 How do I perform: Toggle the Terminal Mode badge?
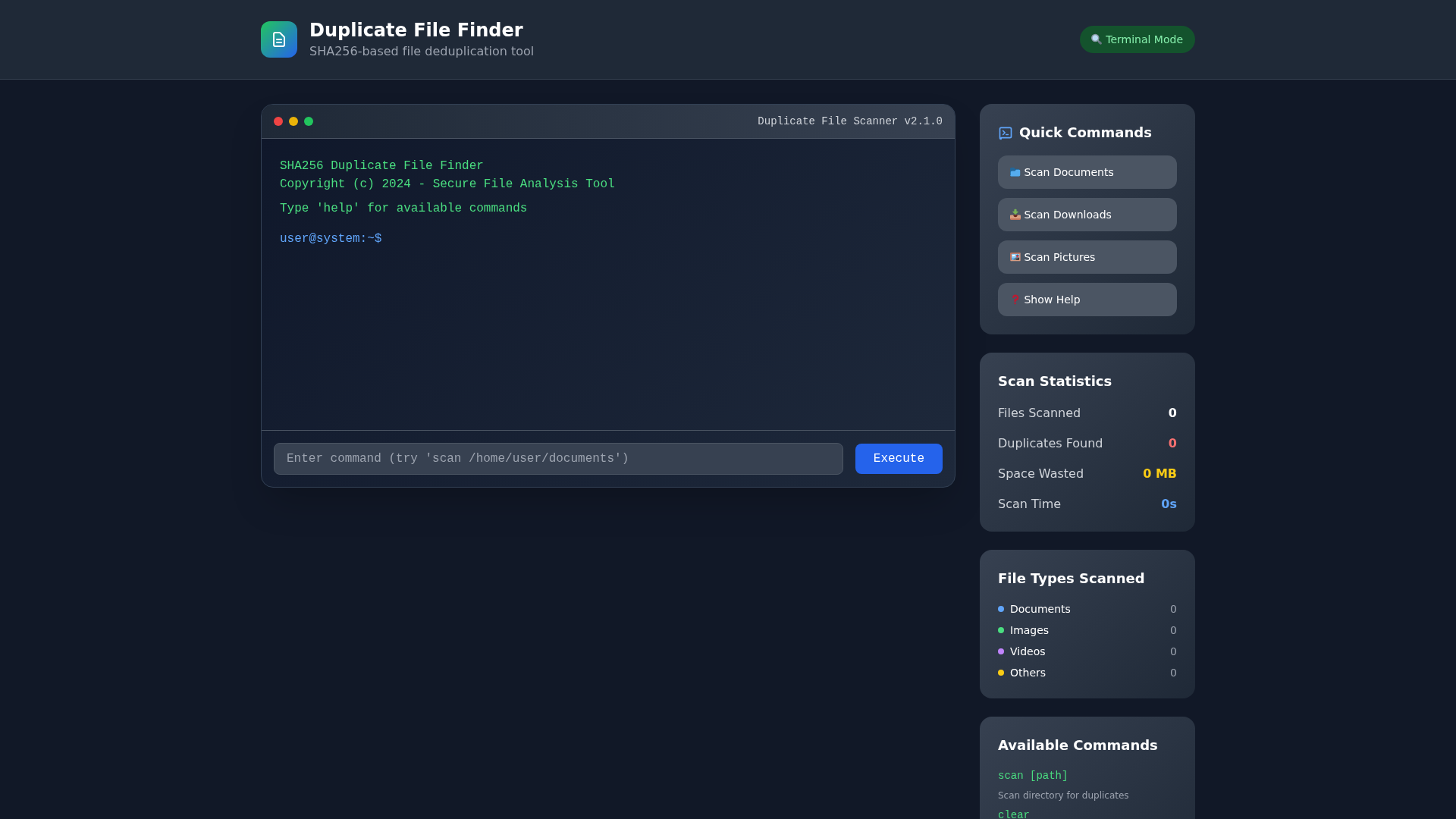point(1137,39)
